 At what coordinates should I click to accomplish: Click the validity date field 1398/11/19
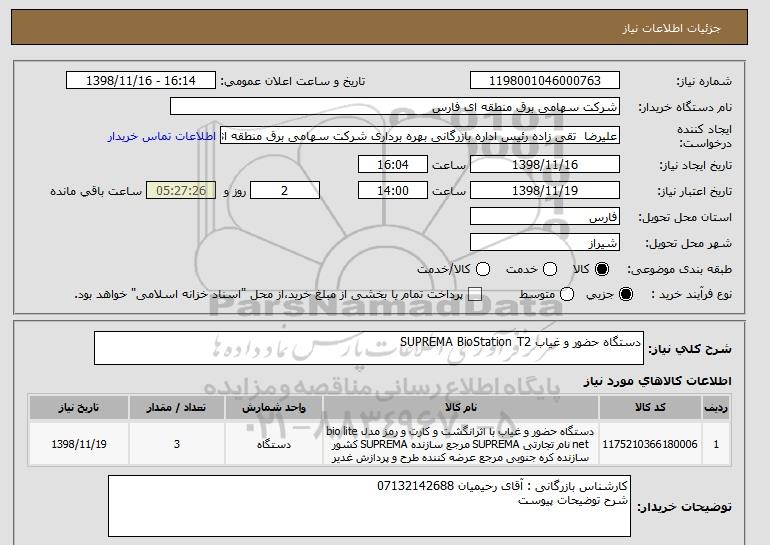pyautogui.click(x=545, y=191)
